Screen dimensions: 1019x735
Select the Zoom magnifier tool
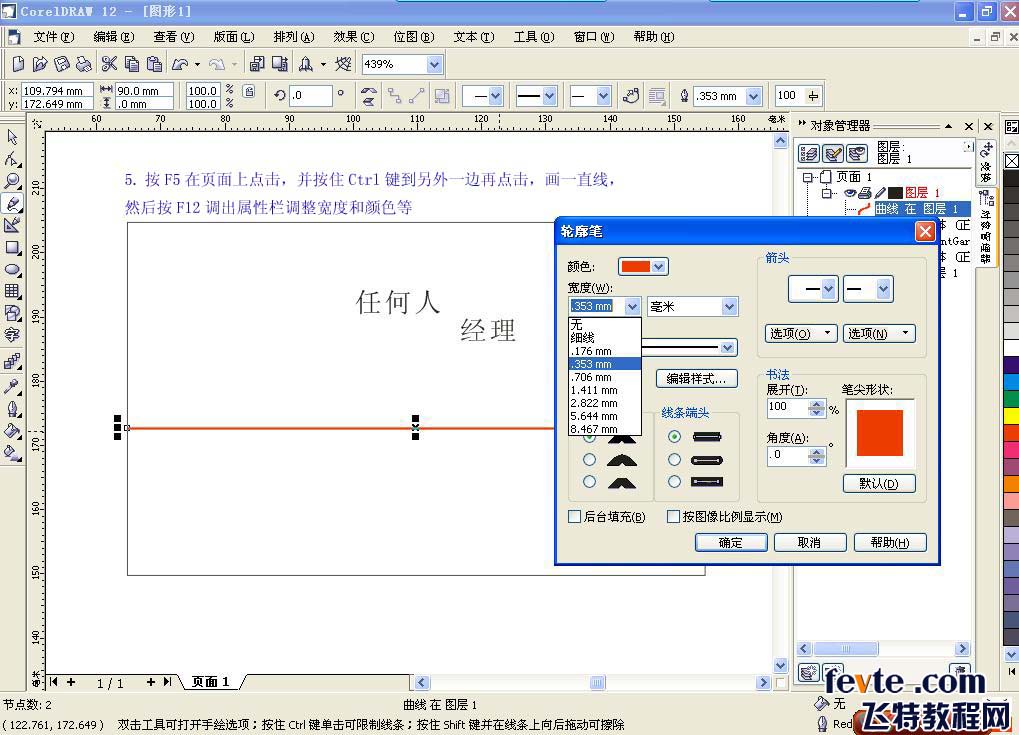(x=12, y=181)
